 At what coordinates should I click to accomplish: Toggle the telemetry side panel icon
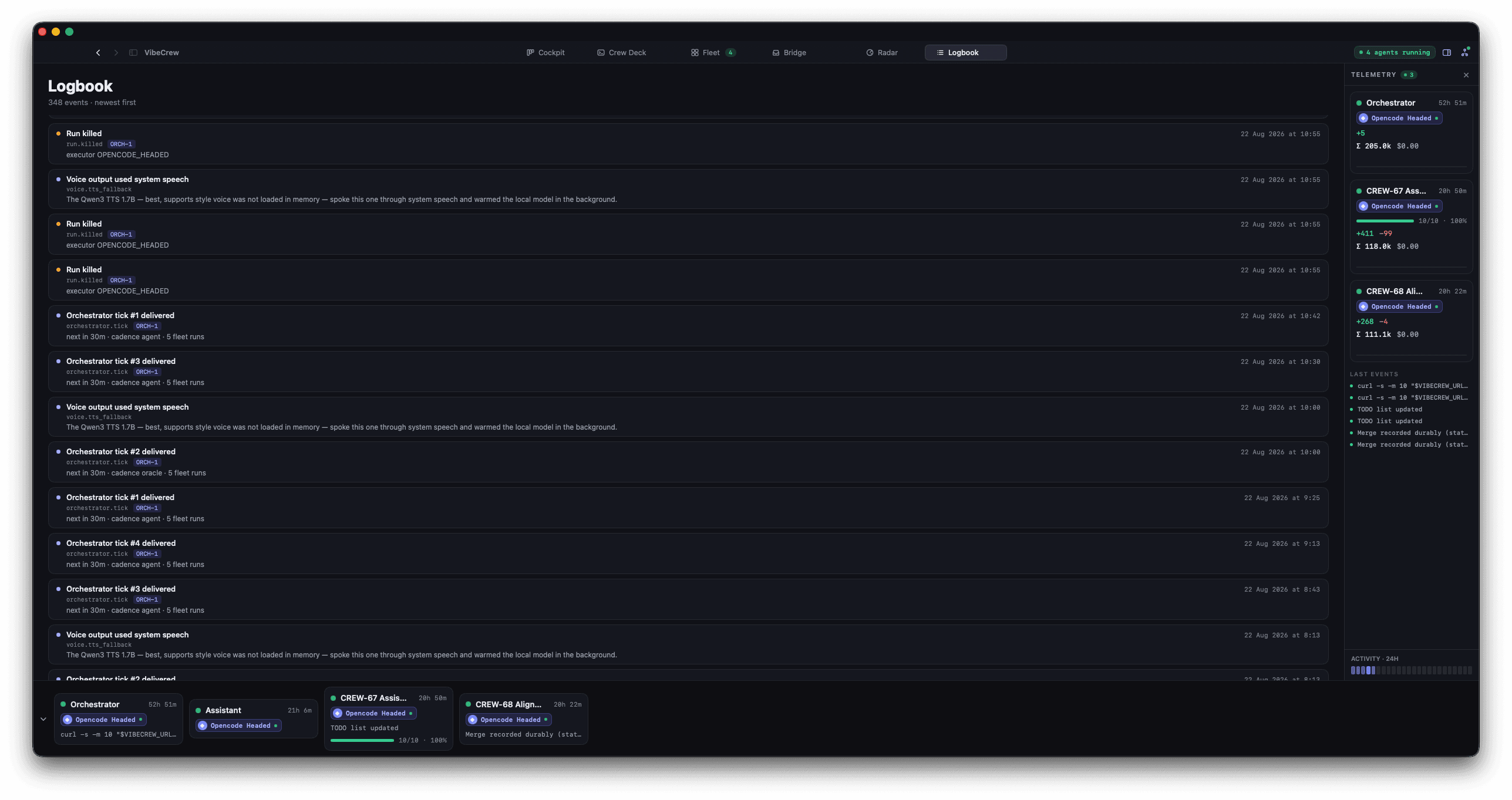click(x=1447, y=52)
